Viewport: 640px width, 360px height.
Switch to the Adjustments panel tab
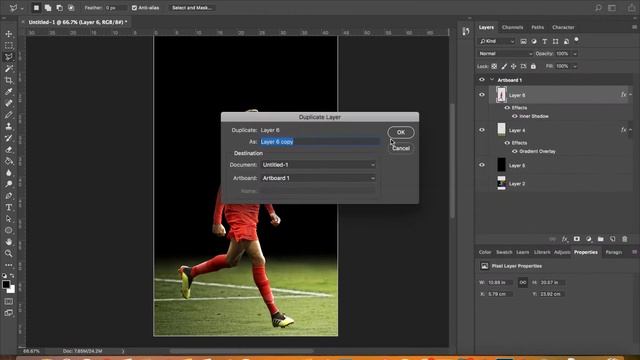(562, 252)
